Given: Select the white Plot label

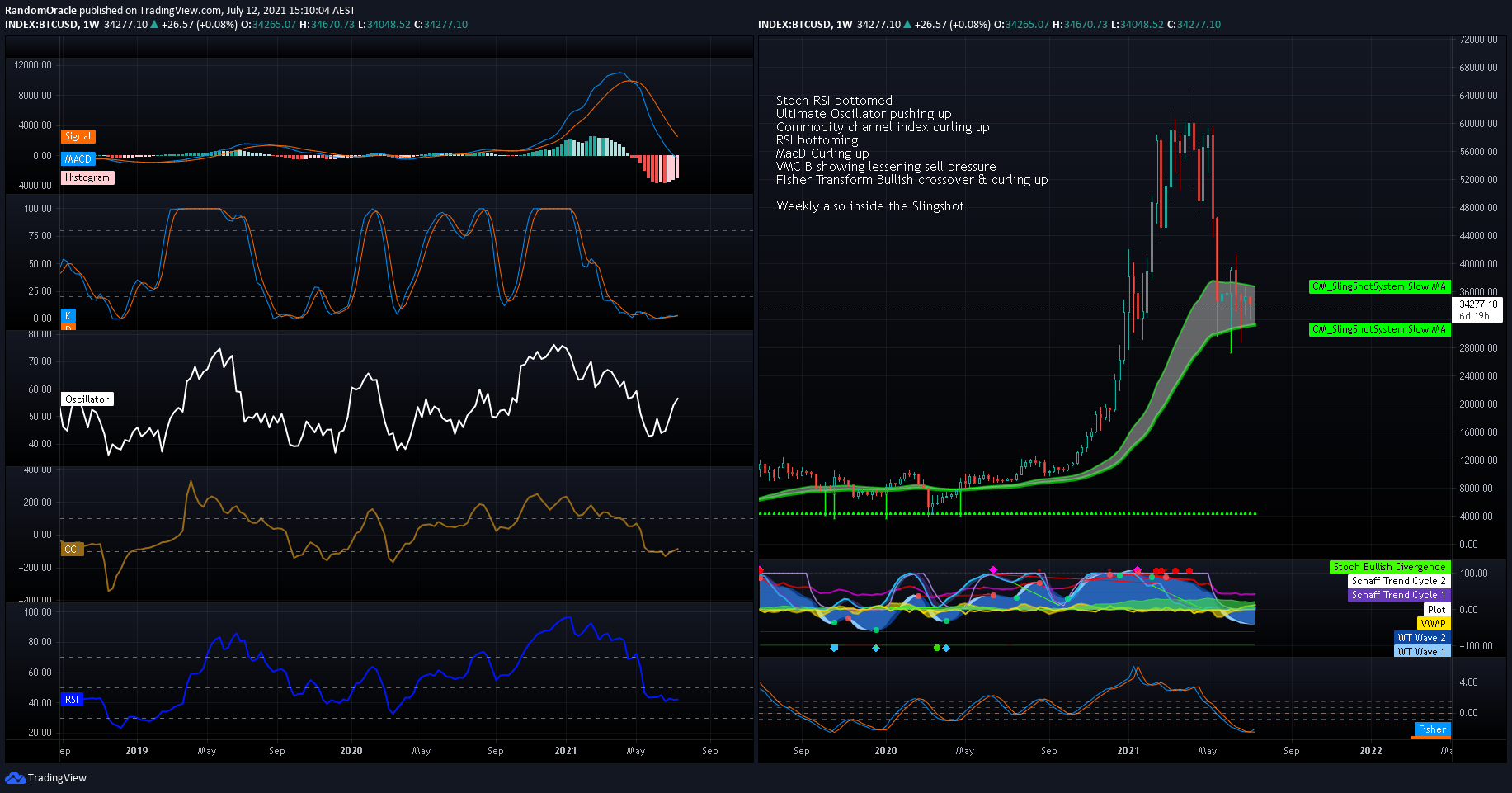Looking at the screenshot, I should [1436, 609].
